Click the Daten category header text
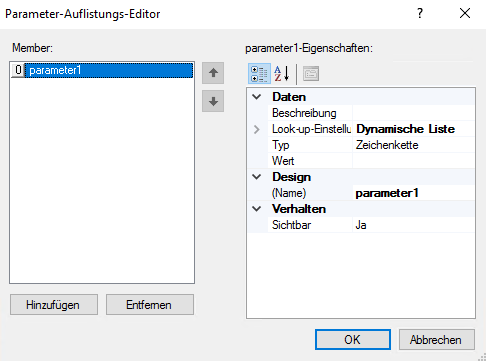The image size is (486, 361). coord(289,97)
